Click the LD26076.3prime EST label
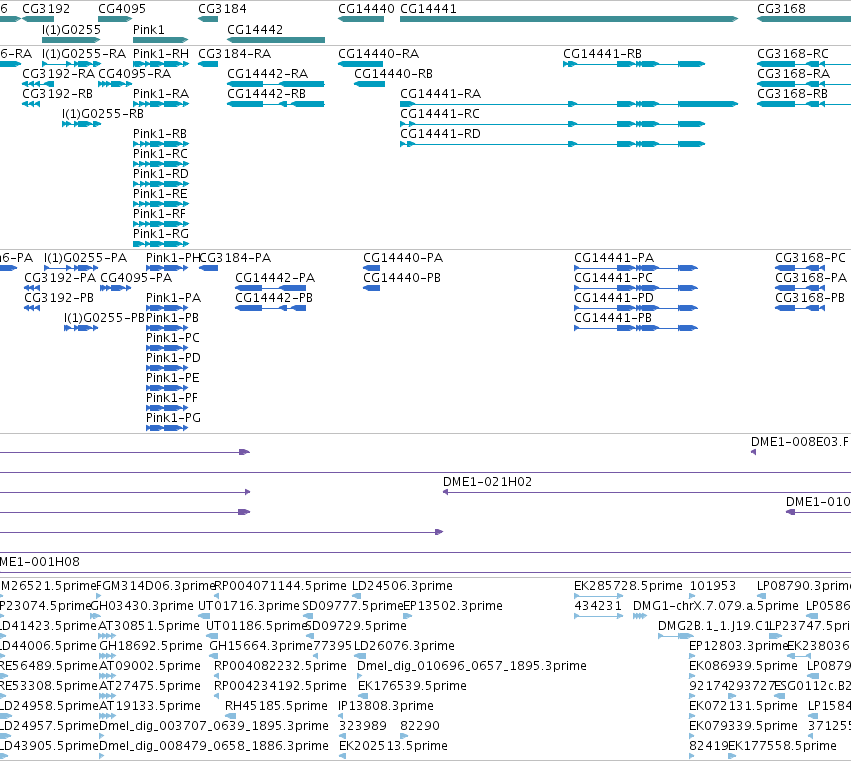The image size is (851, 761). tap(404, 646)
